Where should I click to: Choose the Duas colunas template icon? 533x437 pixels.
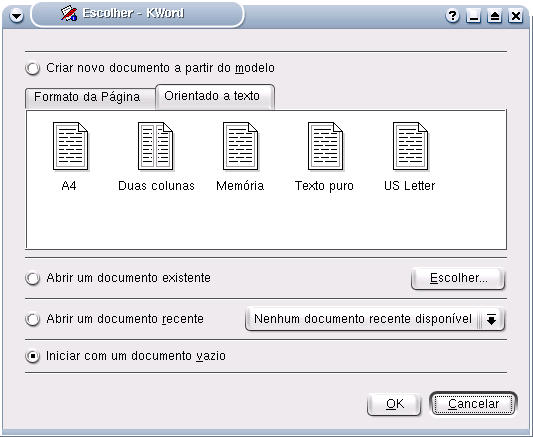(155, 146)
